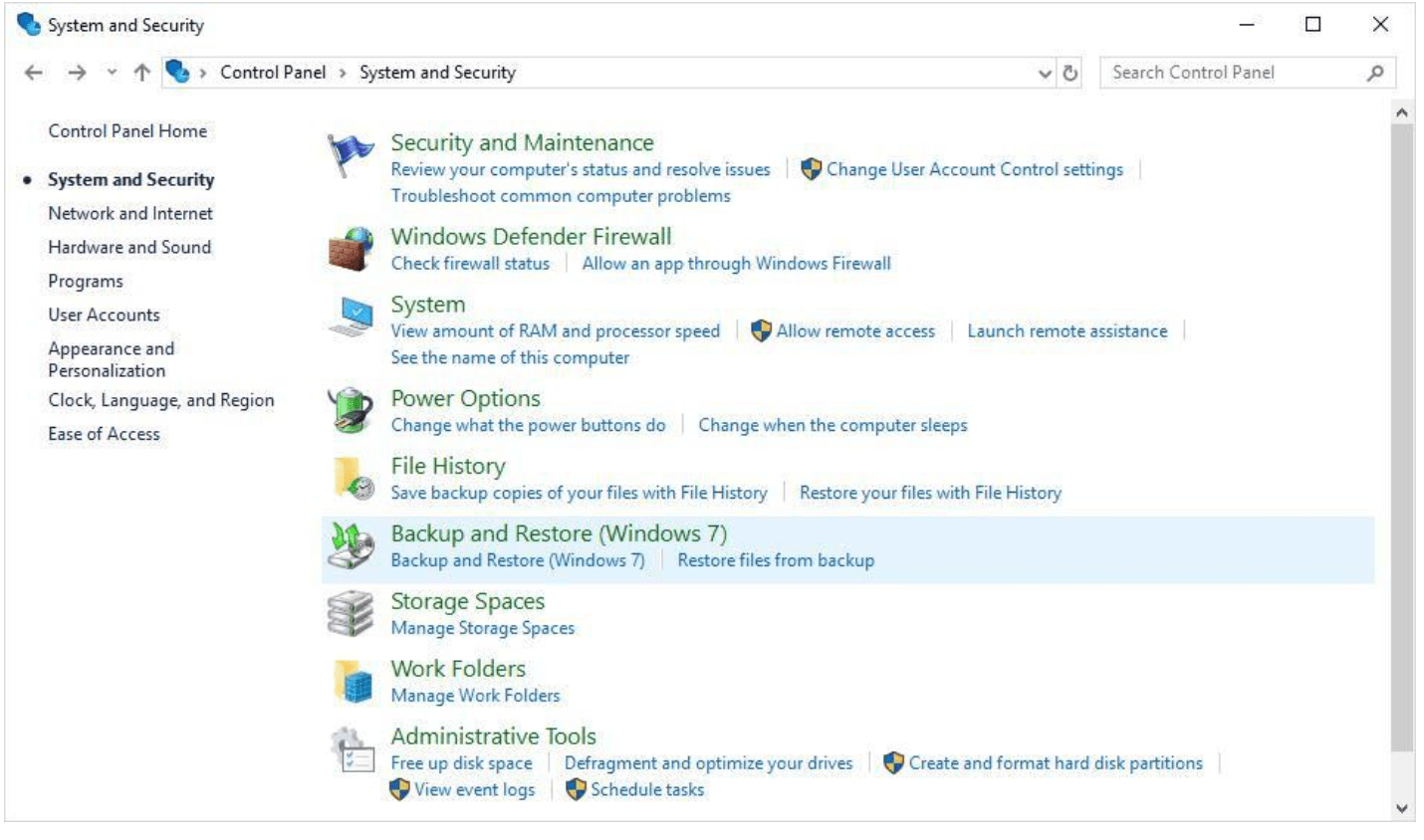Open the System monitor icon
This screenshot has height=840, width=1424.
pos(350,317)
